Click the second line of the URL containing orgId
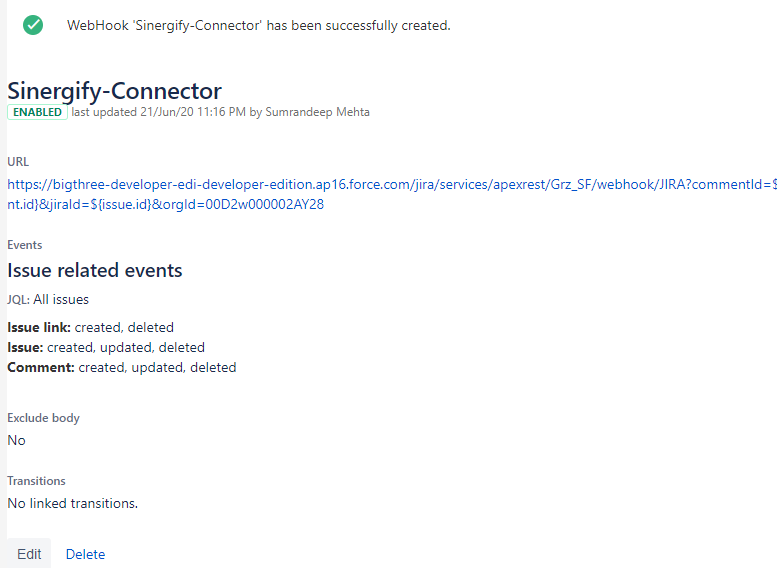 (166, 204)
